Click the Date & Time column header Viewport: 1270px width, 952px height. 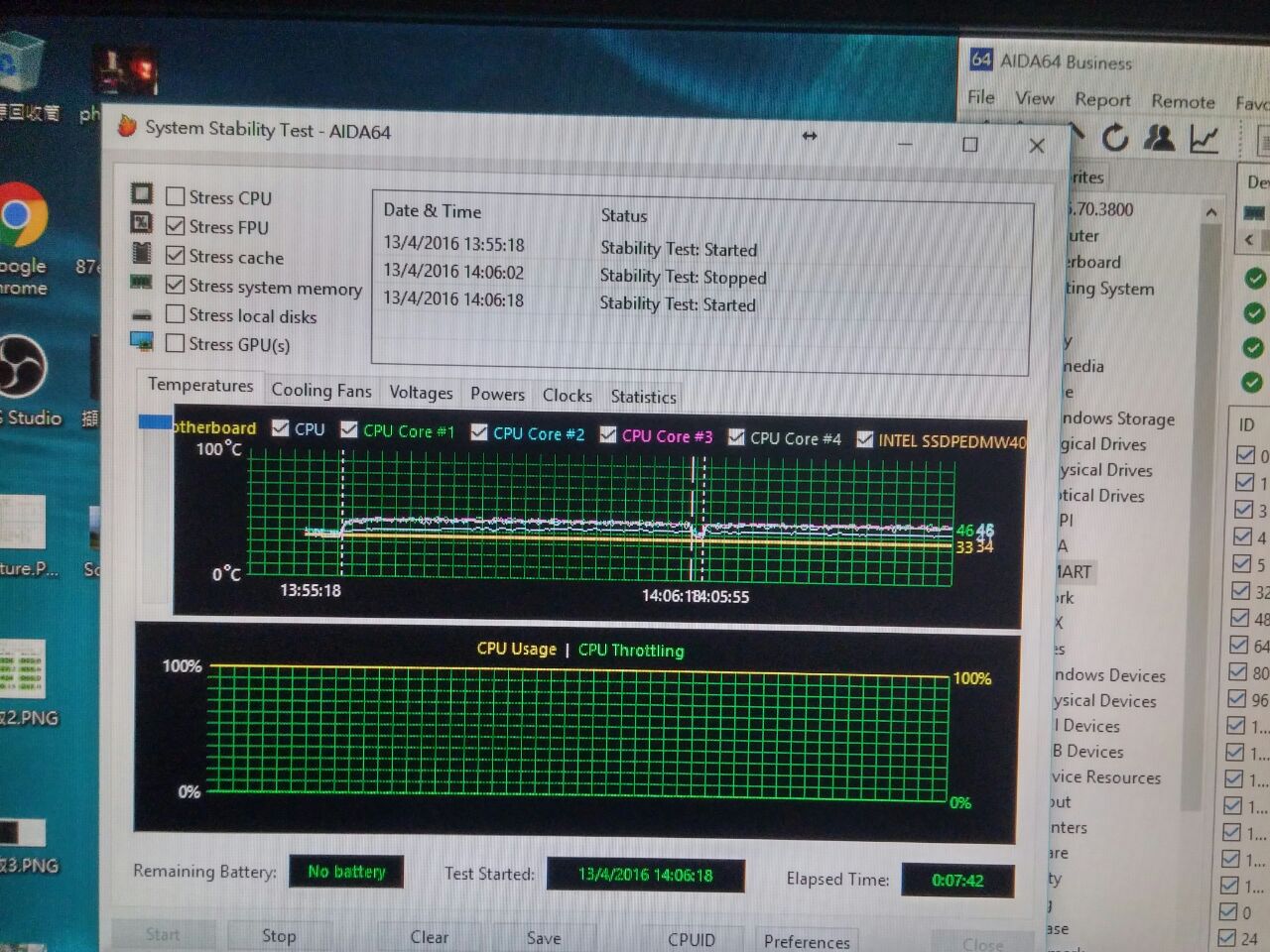click(433, 211)
